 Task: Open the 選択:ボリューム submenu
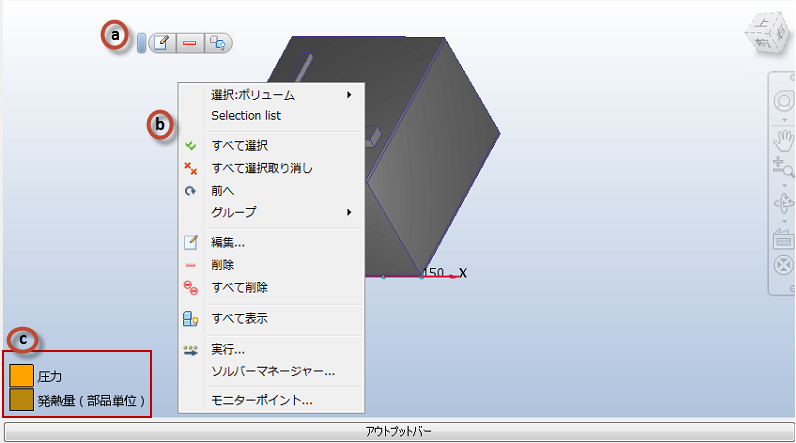271,95
